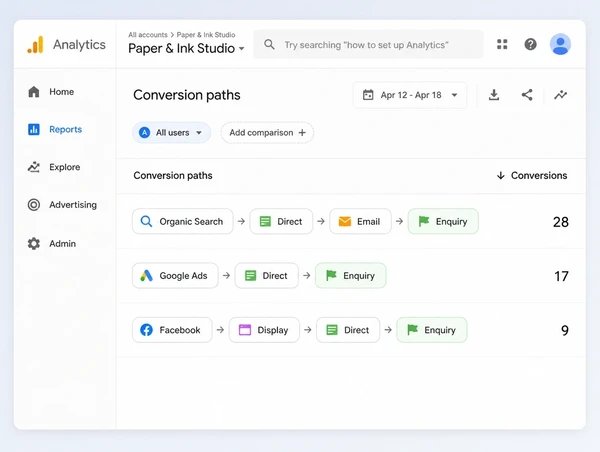The image size is (600, 452).
Task: Click the Home house icon
Action: pyautogui.click(x=34, y=92)
